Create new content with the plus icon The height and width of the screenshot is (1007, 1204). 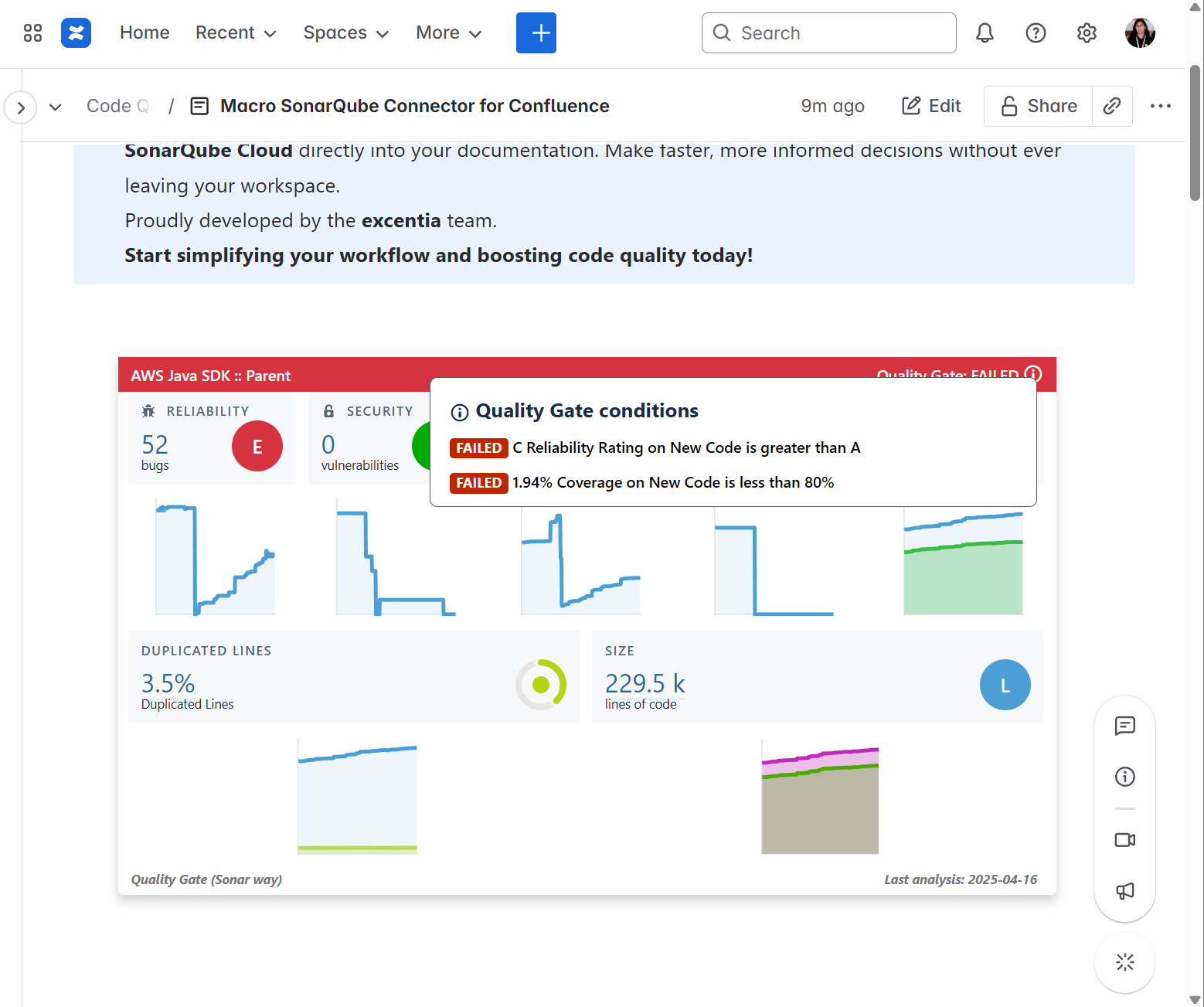tap(536, 32)
